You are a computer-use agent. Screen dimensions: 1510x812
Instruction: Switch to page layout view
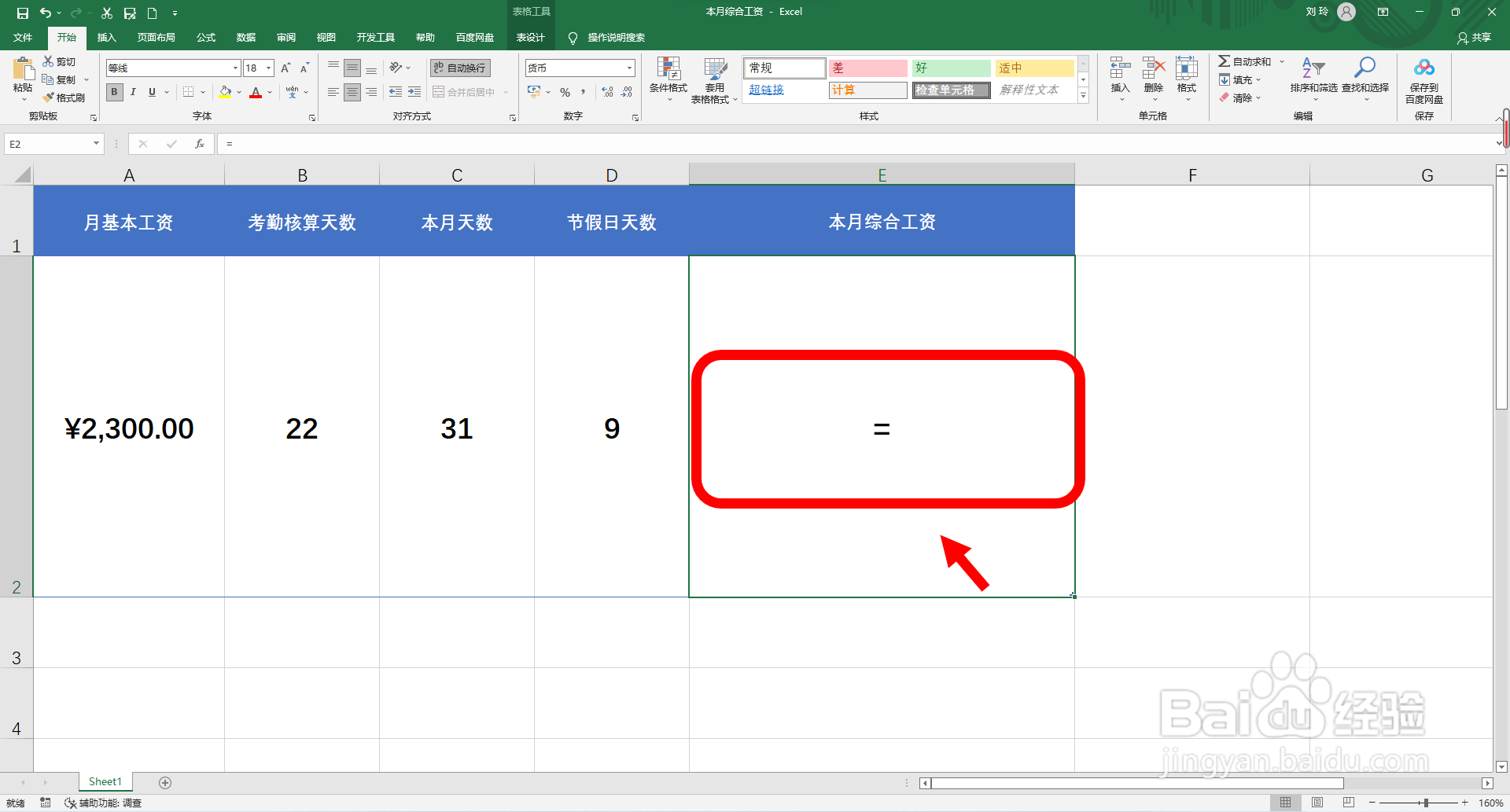(1317, 803)
